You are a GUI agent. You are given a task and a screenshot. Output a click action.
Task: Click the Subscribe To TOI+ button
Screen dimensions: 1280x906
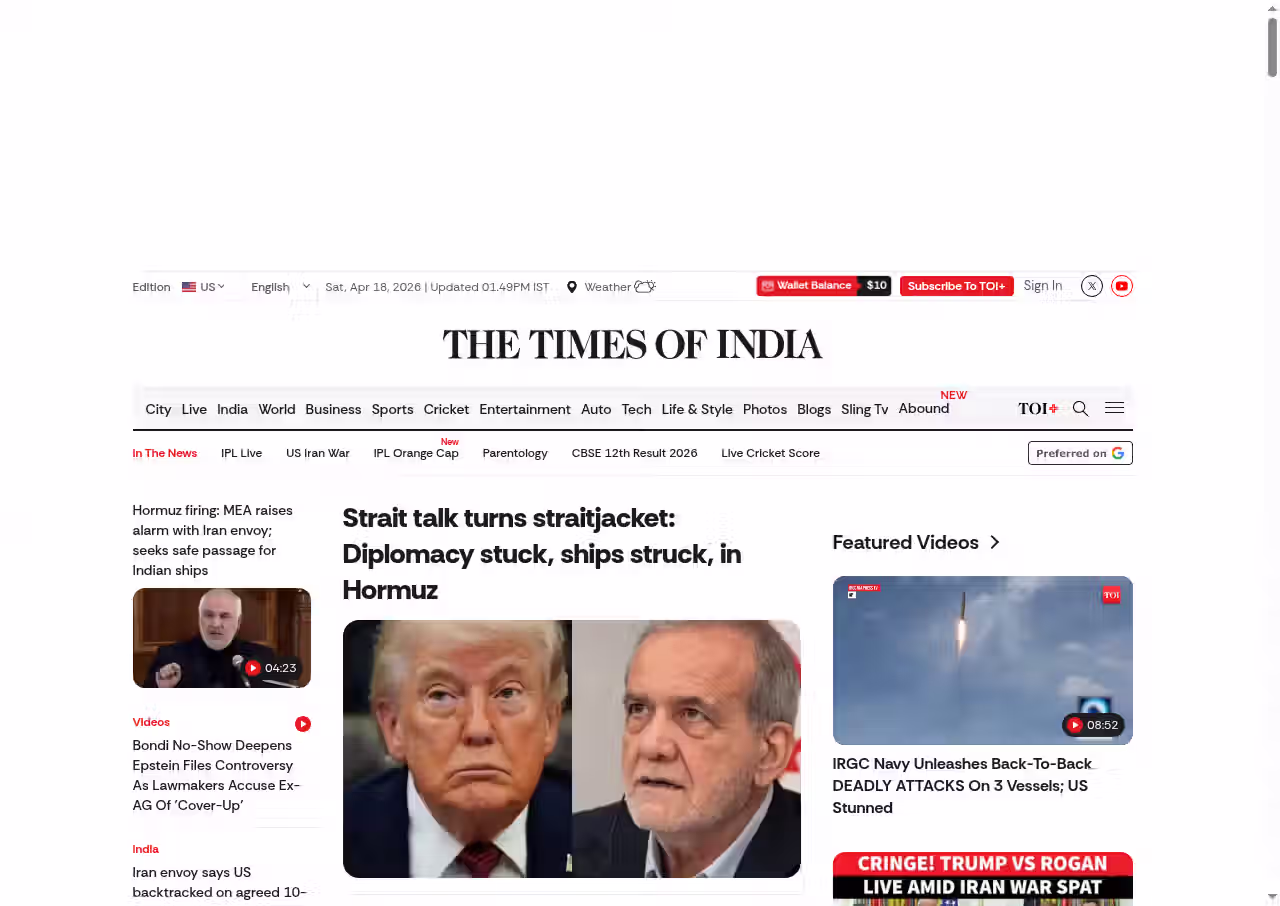point(957,286)
